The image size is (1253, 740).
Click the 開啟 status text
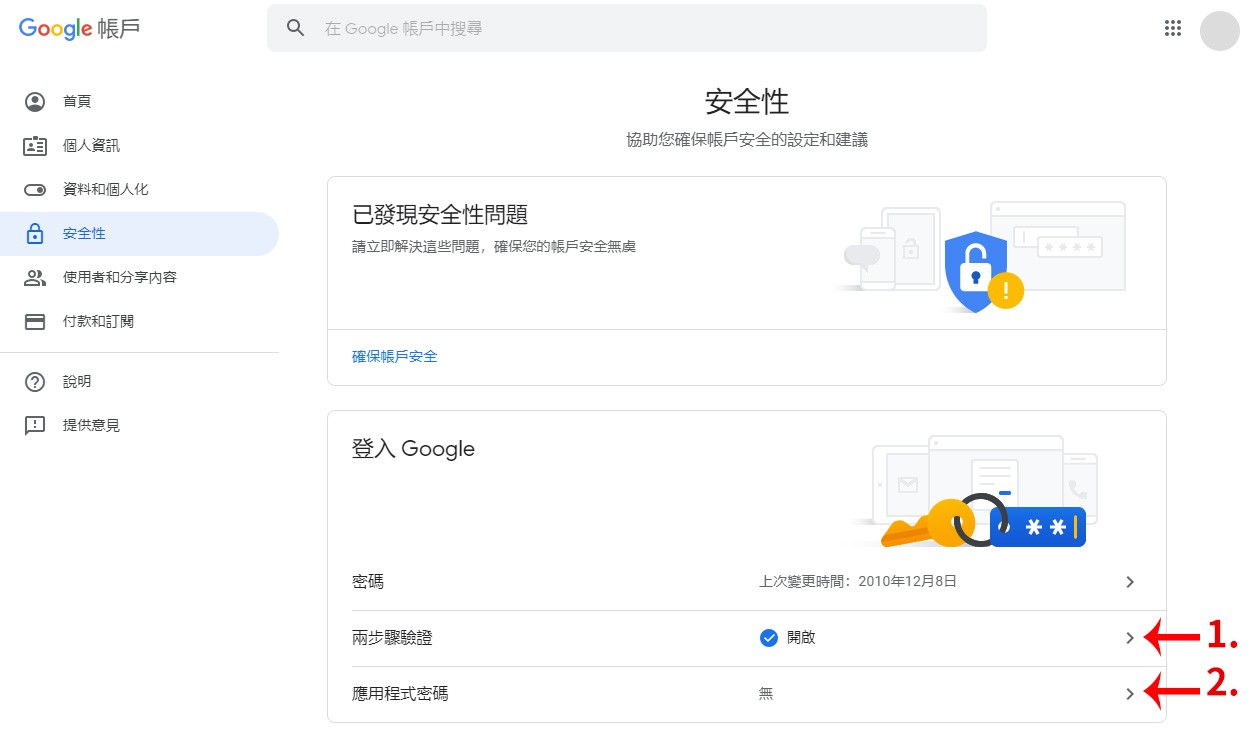801,638
